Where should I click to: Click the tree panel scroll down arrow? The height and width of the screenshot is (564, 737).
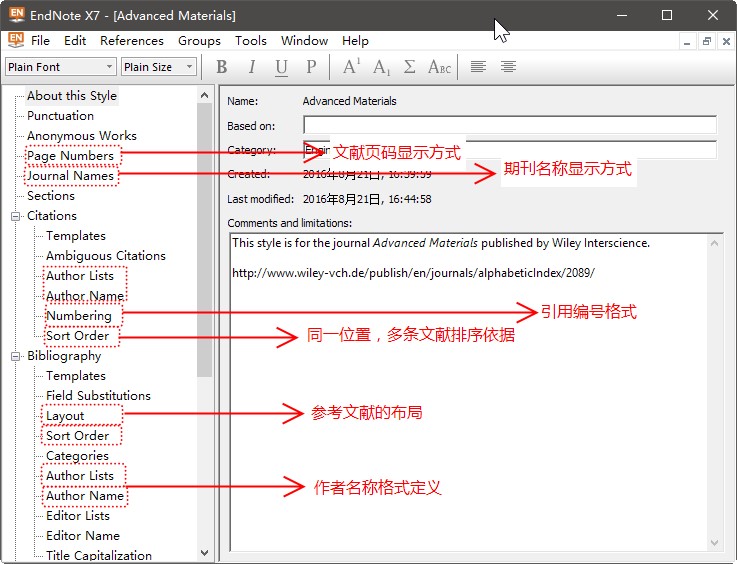tap(205, 553)
